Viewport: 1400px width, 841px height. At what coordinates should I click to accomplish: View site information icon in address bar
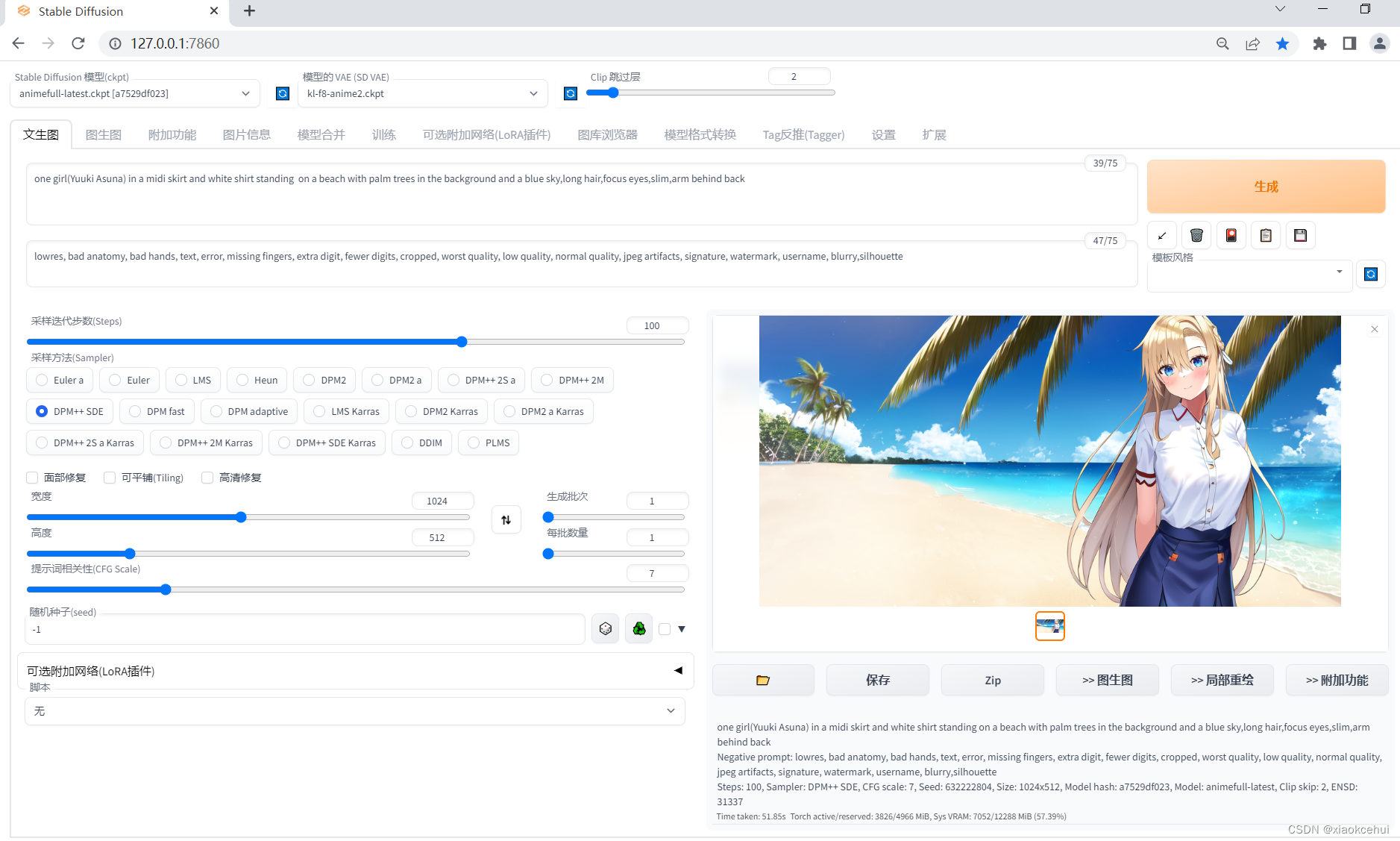(116, 43)
